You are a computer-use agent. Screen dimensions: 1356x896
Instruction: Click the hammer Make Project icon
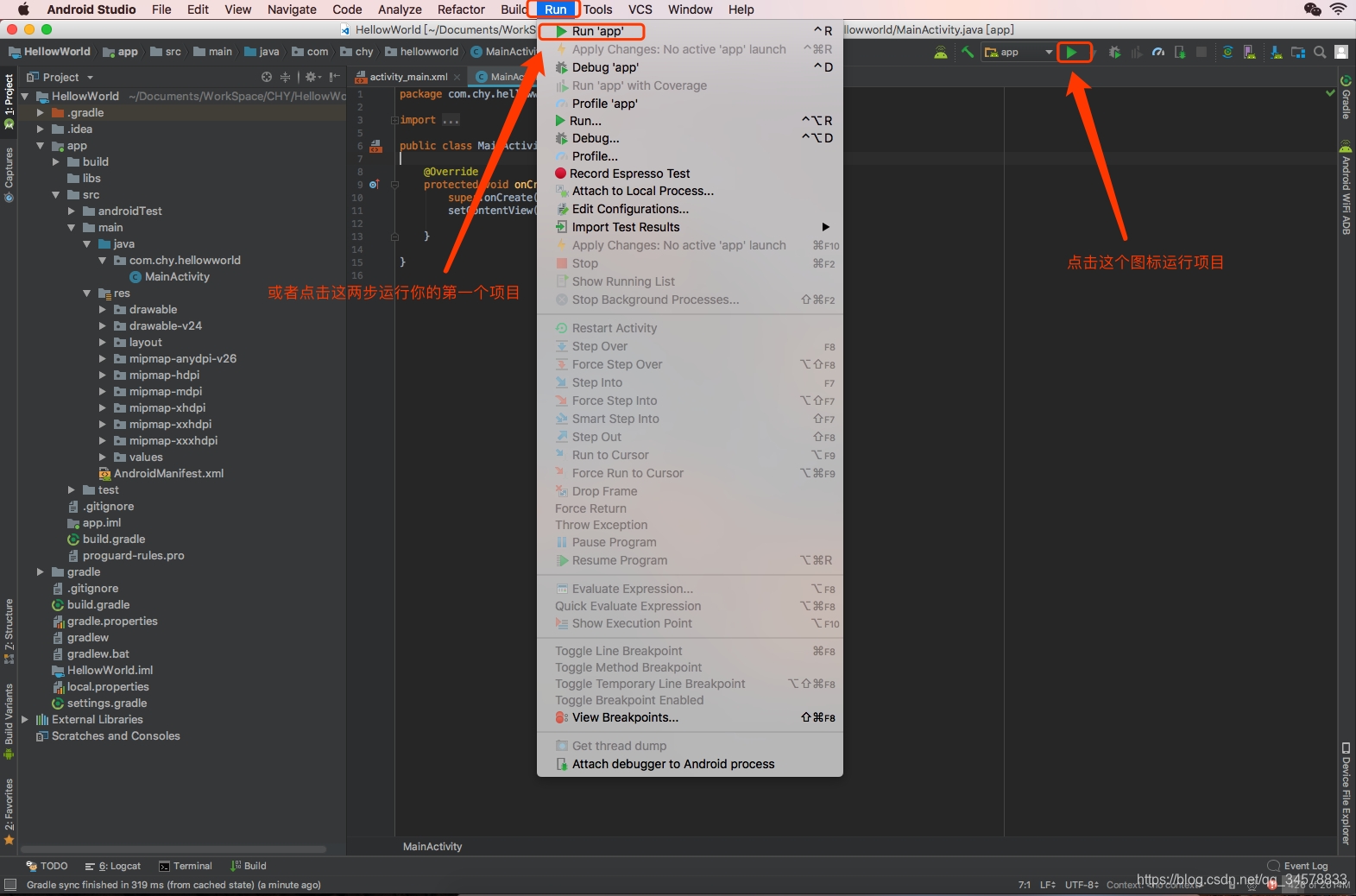(968, 52)
